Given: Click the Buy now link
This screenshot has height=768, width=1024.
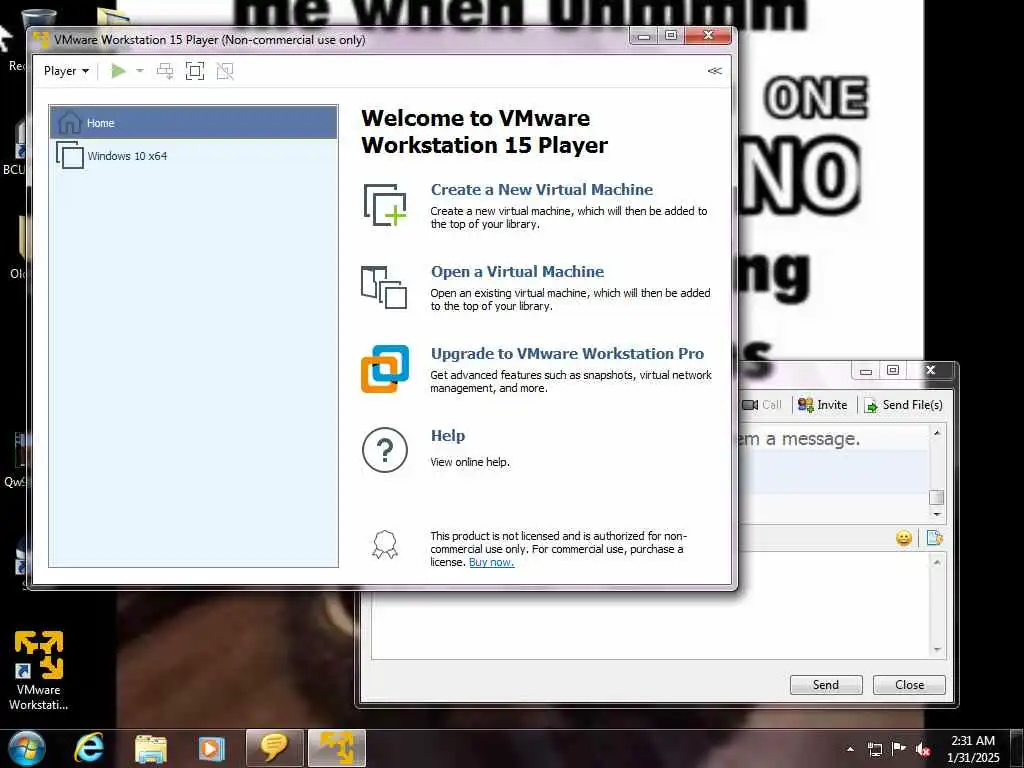Looking at the screenshot, I should [491, 562].
